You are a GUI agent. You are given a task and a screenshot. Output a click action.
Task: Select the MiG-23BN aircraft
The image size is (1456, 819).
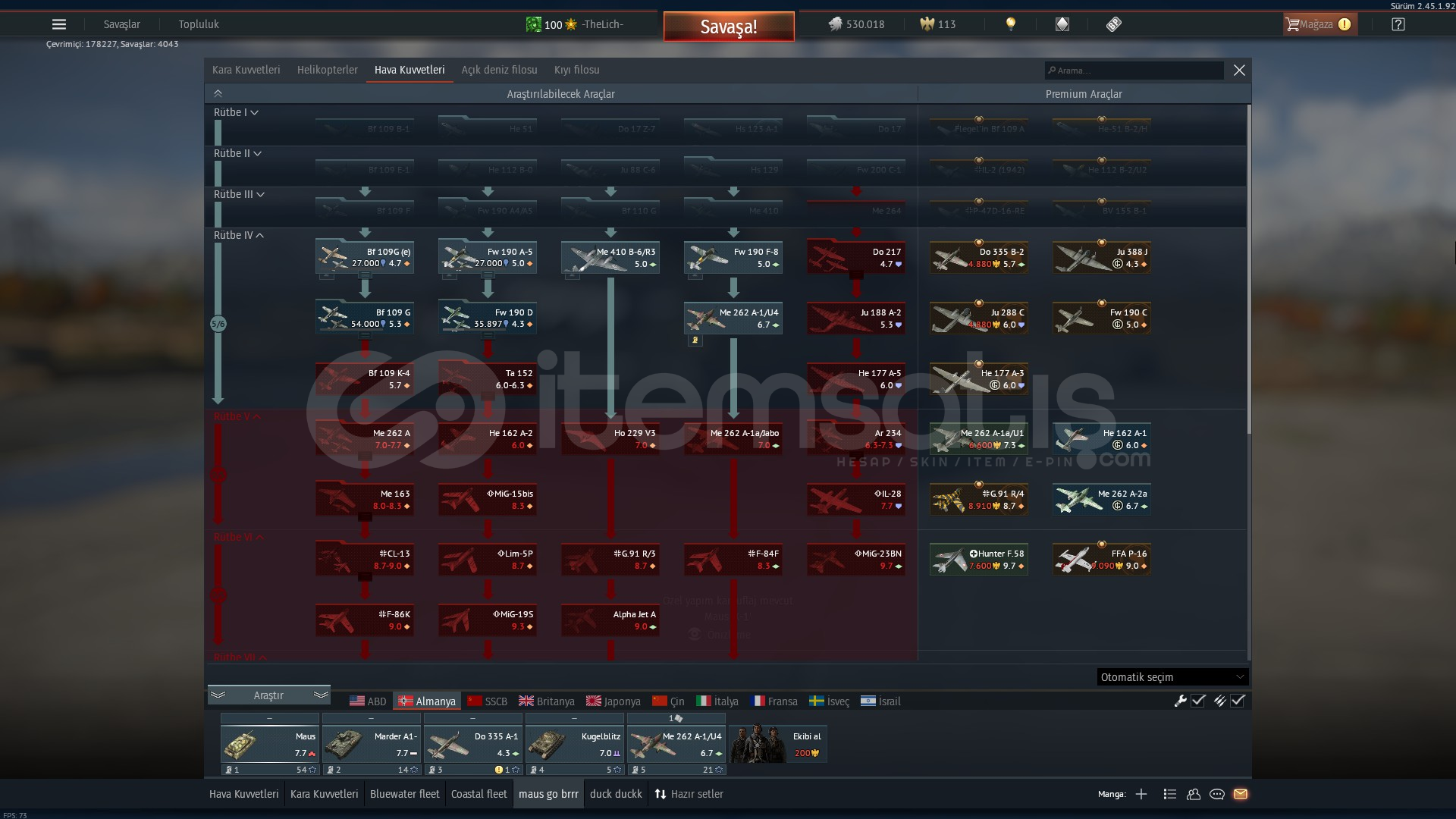click(x=856, y=560)
